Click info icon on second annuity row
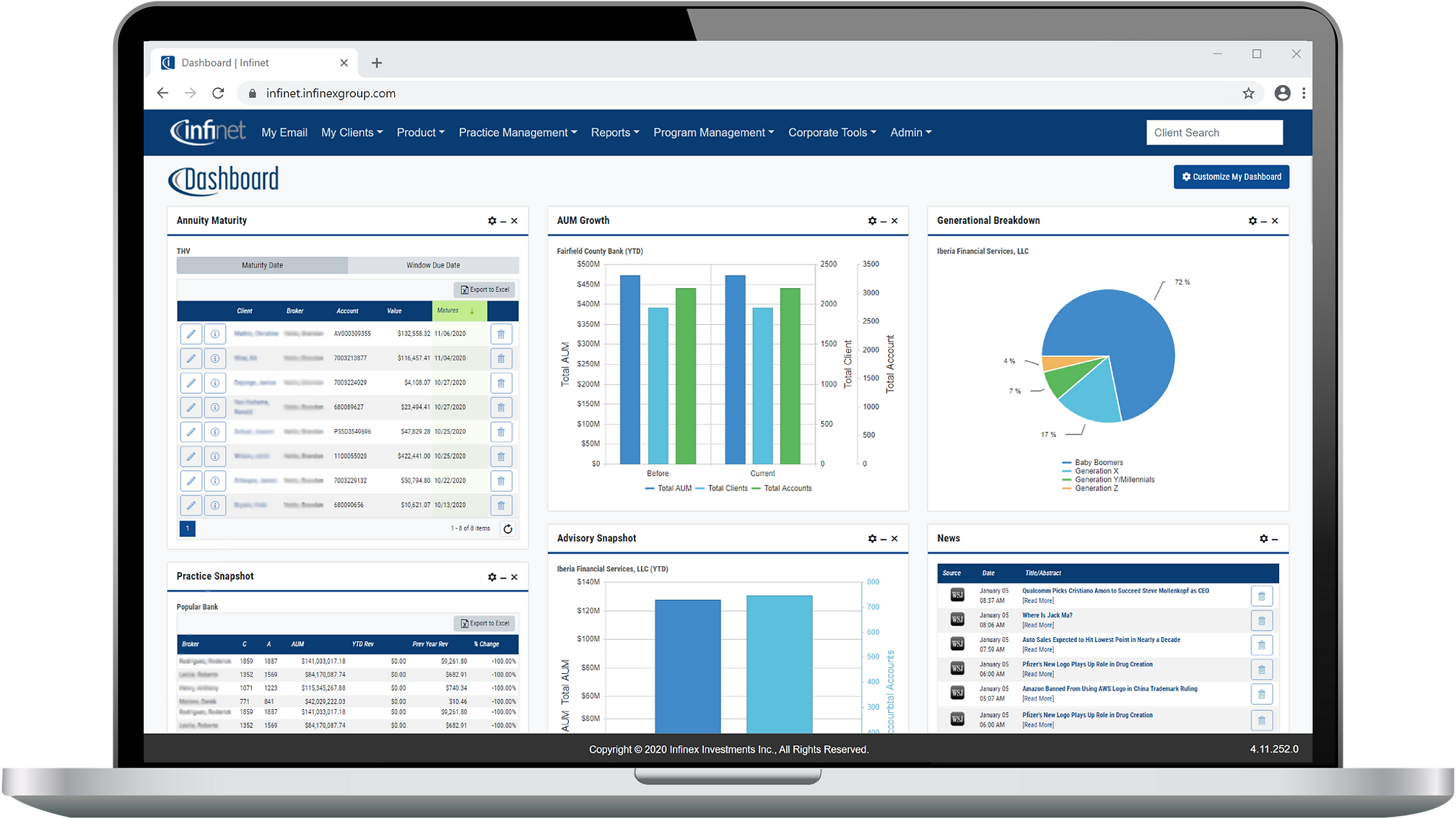The width and height of the screenshot is (1456, 819). click(x=215, y=358)
